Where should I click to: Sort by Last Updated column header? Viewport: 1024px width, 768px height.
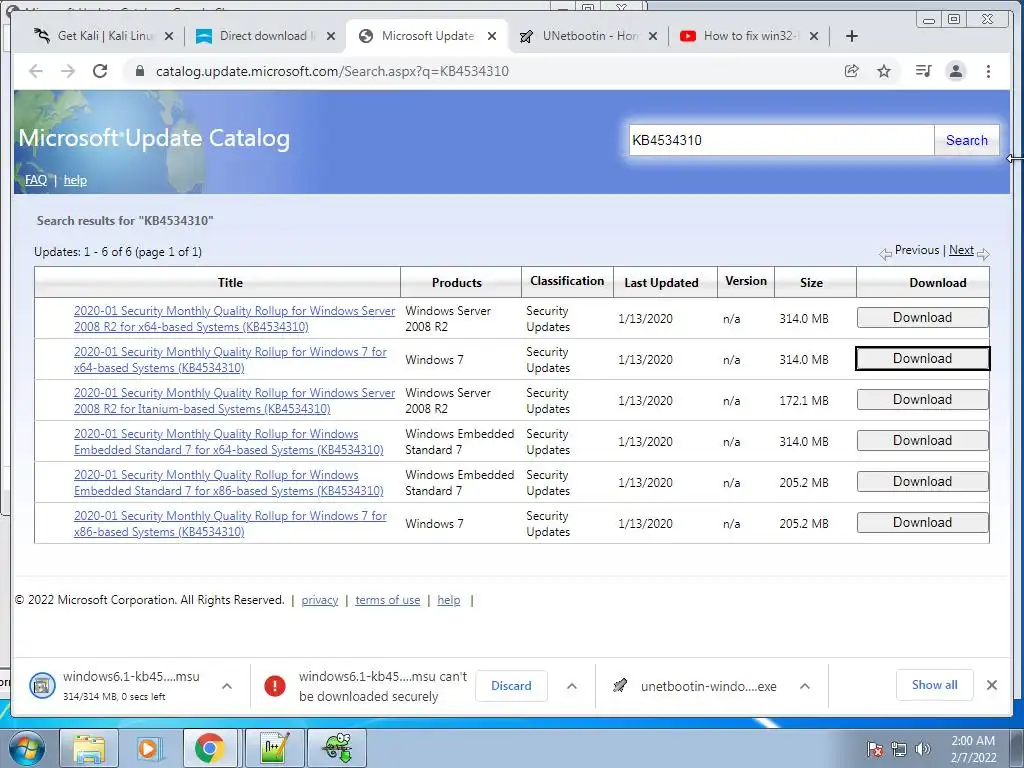(661, 282)
